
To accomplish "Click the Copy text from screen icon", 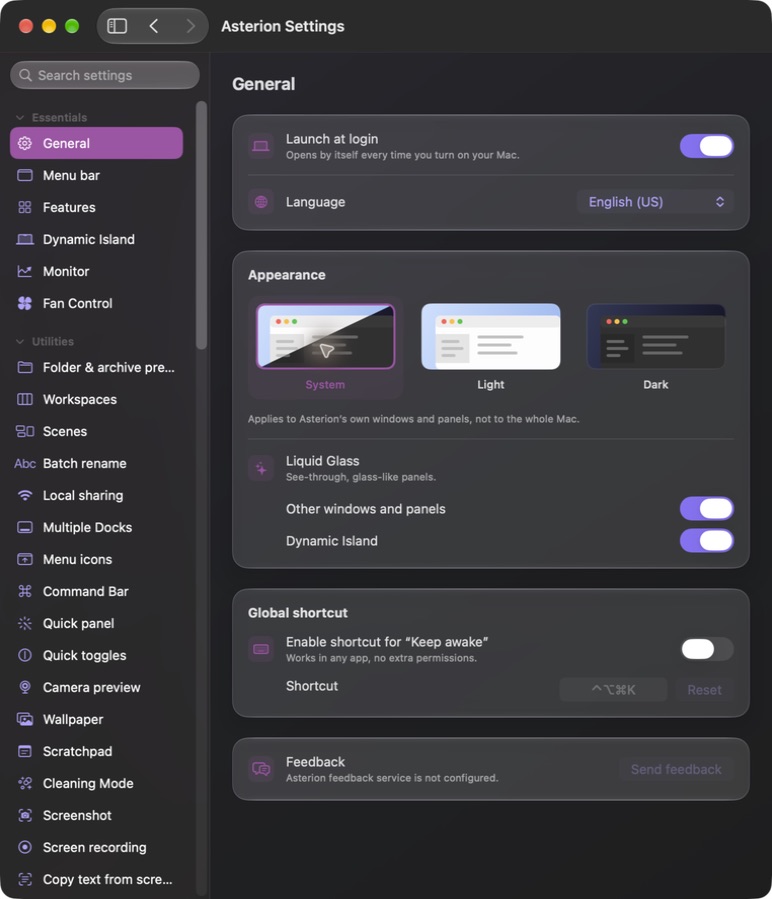I will point(25,880).
